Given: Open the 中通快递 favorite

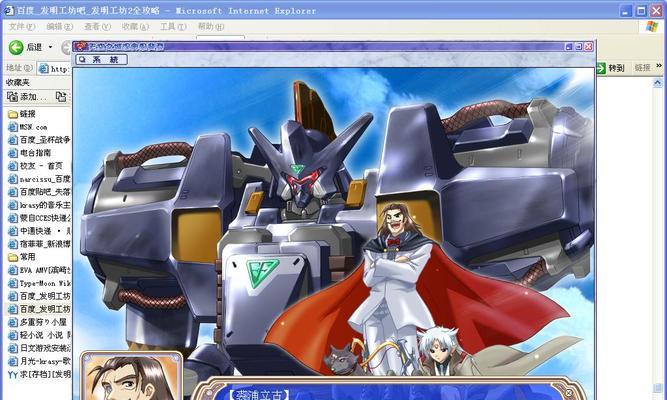Looking at the screenshot, I should 39,231.
